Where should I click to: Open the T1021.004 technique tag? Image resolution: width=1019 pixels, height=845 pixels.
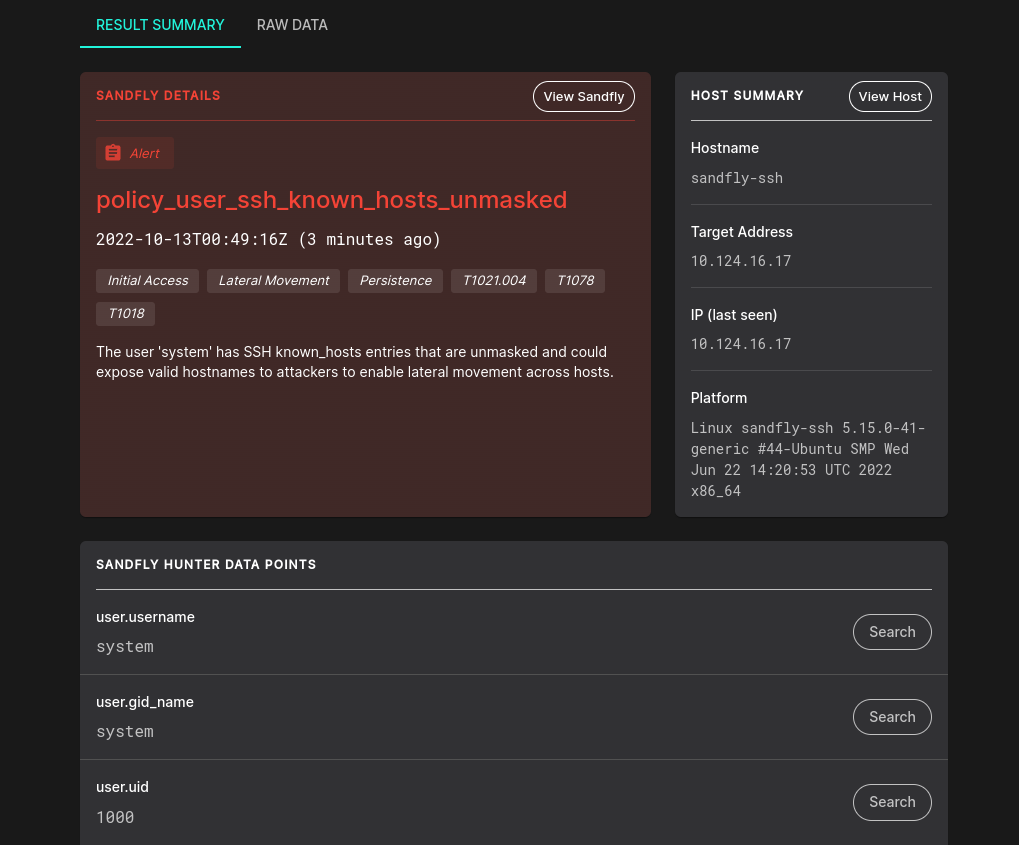[494, 281]
